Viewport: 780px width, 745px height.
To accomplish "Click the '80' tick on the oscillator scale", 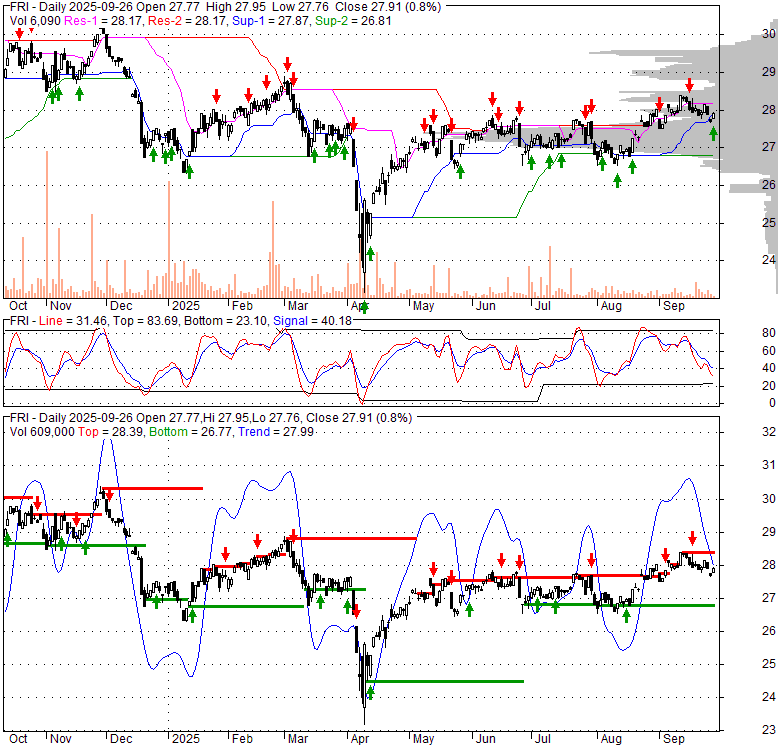I will [769, 333].
